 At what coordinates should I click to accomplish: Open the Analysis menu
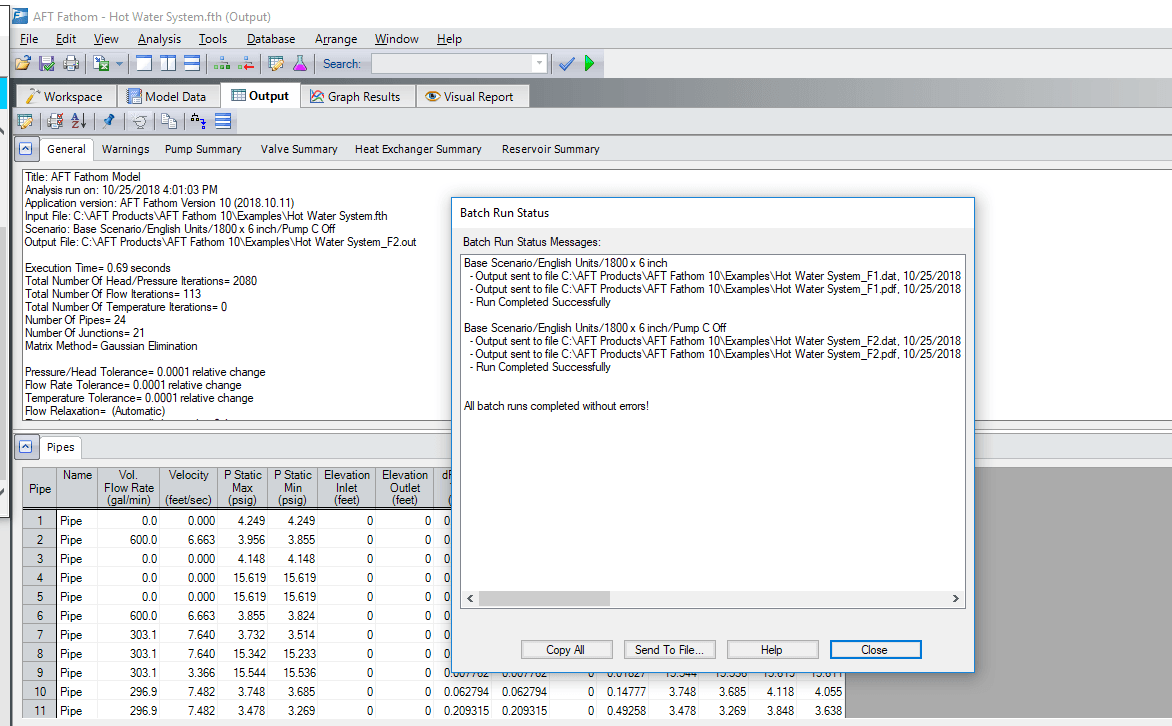(x=159, y=39)
